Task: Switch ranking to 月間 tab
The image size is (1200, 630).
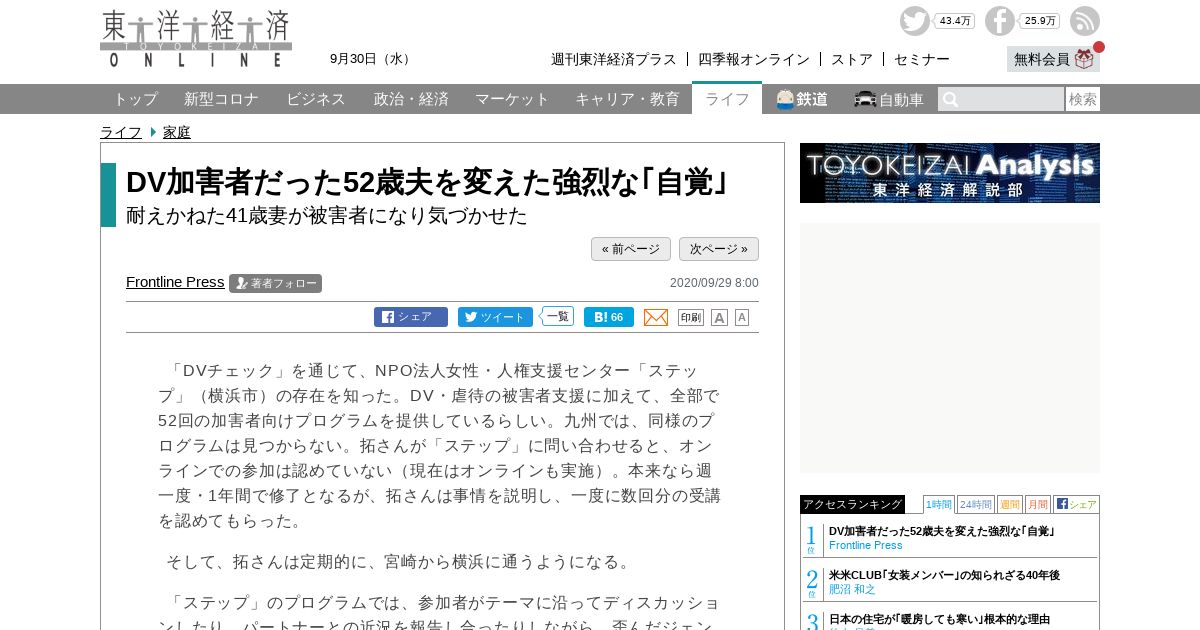Action: 1038,504
